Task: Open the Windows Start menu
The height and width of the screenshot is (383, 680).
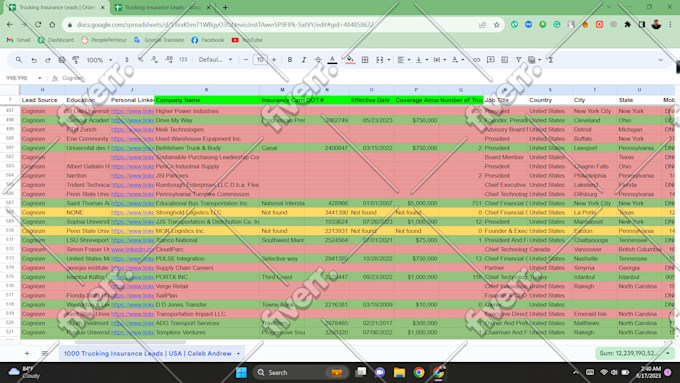Action: [x=241, y=373]
